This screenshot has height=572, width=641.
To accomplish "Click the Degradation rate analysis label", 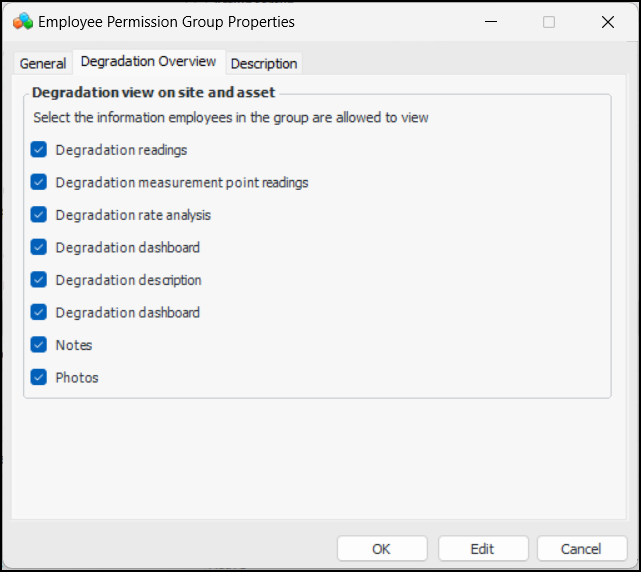I will tap(133, 215).
